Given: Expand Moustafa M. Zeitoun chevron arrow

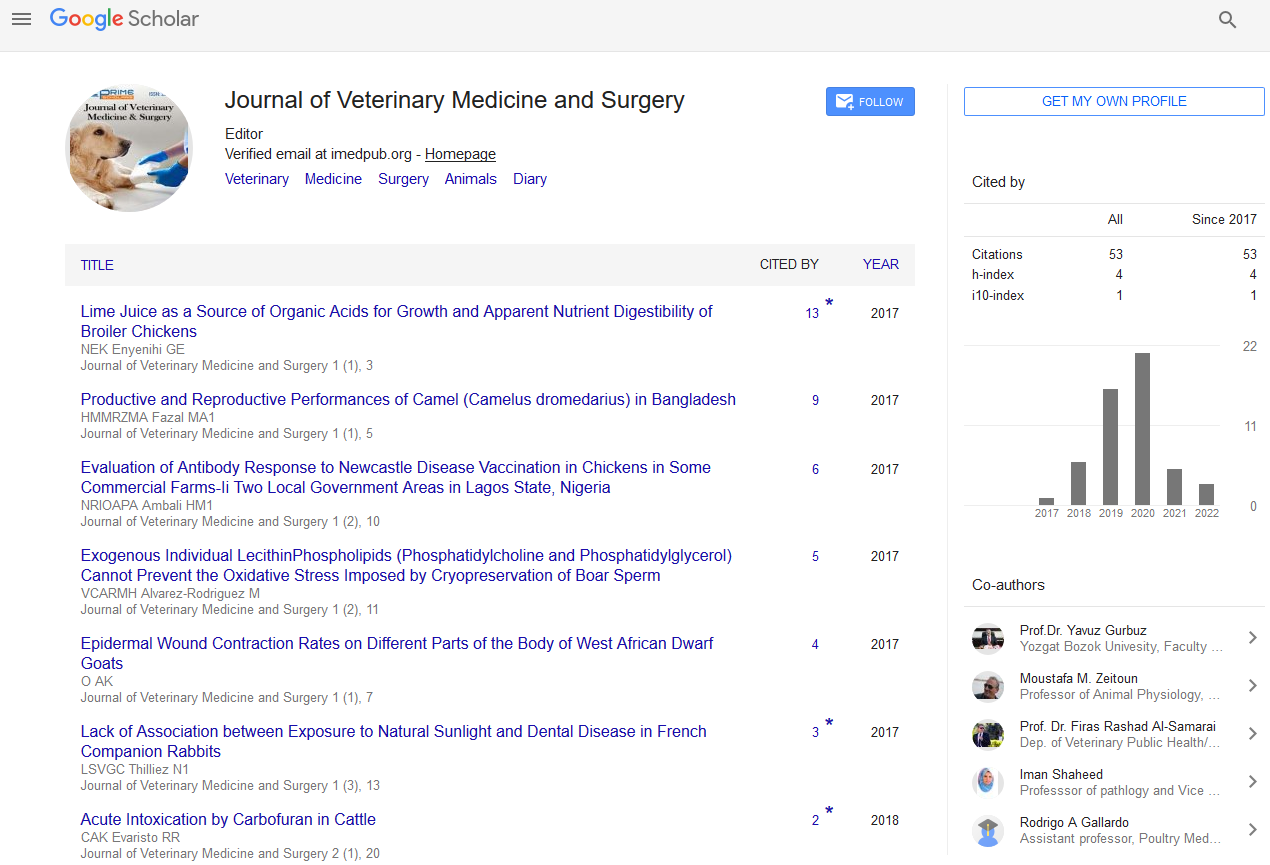Looking at the screenshot, I should coord(1252,686).
